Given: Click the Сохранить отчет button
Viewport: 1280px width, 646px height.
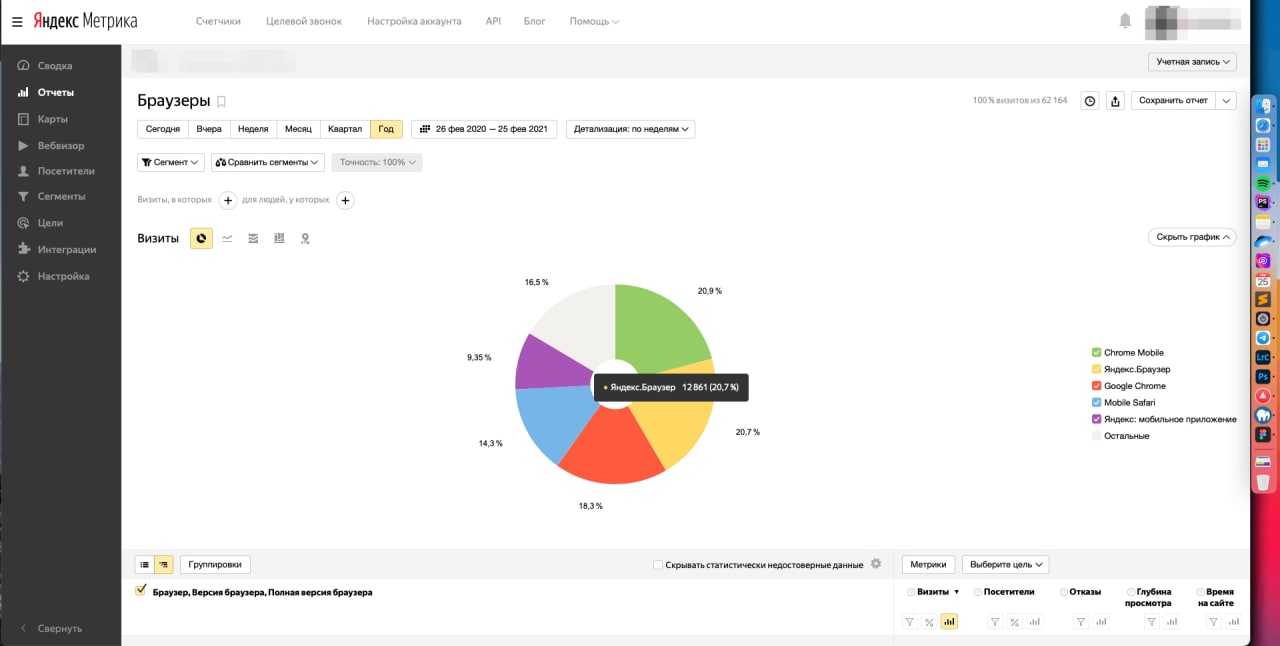Looking at the screenshot, I should pyautogui.click(x=1174, y=101).
